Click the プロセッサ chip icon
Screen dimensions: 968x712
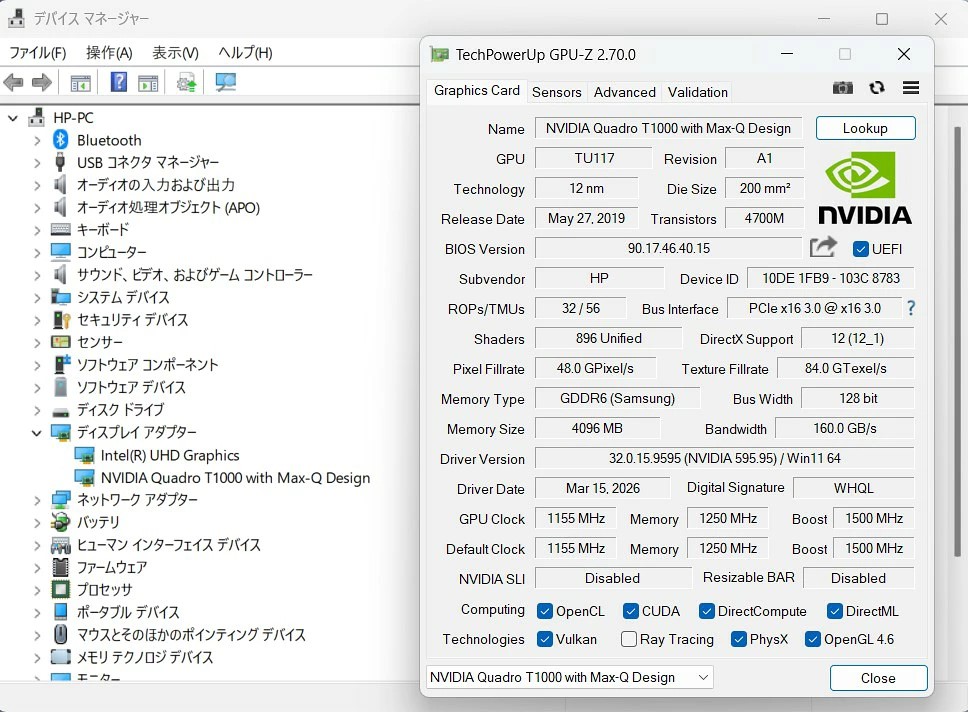click(60, 589)
